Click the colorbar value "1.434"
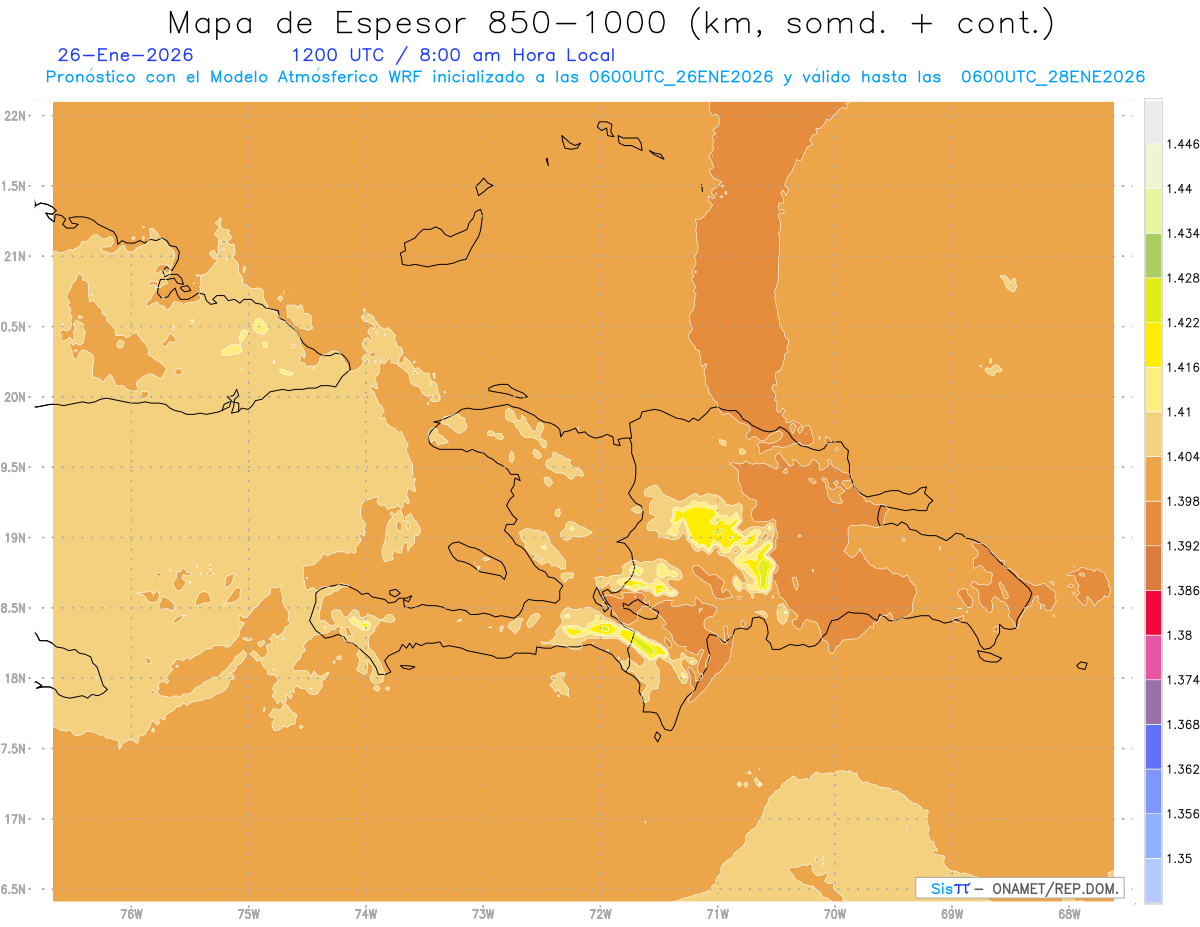This screenshot has height=927, width=1200. point(1185,233)
